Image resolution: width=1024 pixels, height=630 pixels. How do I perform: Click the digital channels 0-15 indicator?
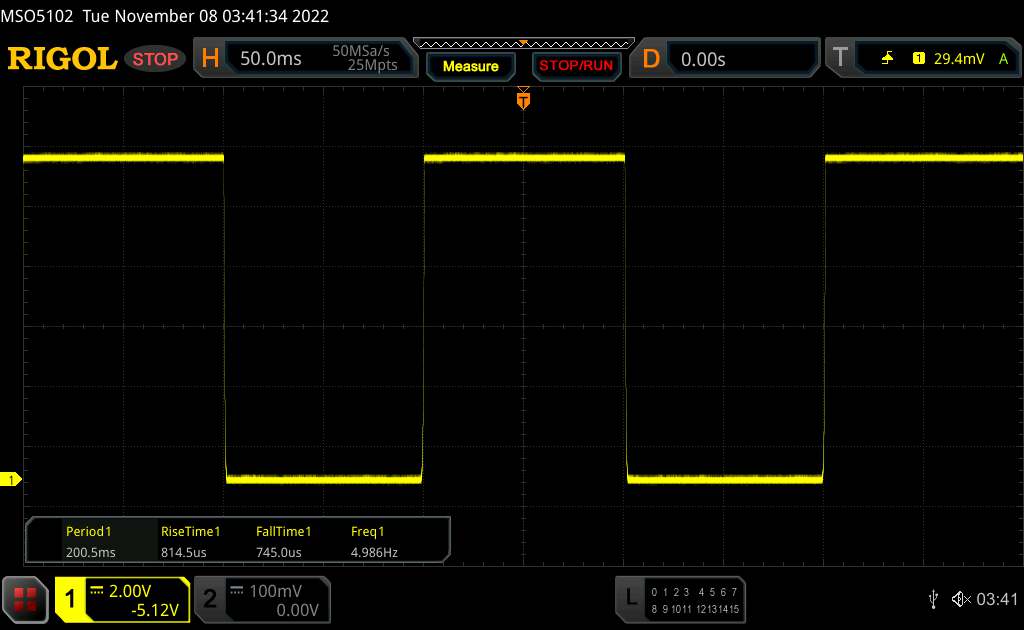tap(695, 601)
